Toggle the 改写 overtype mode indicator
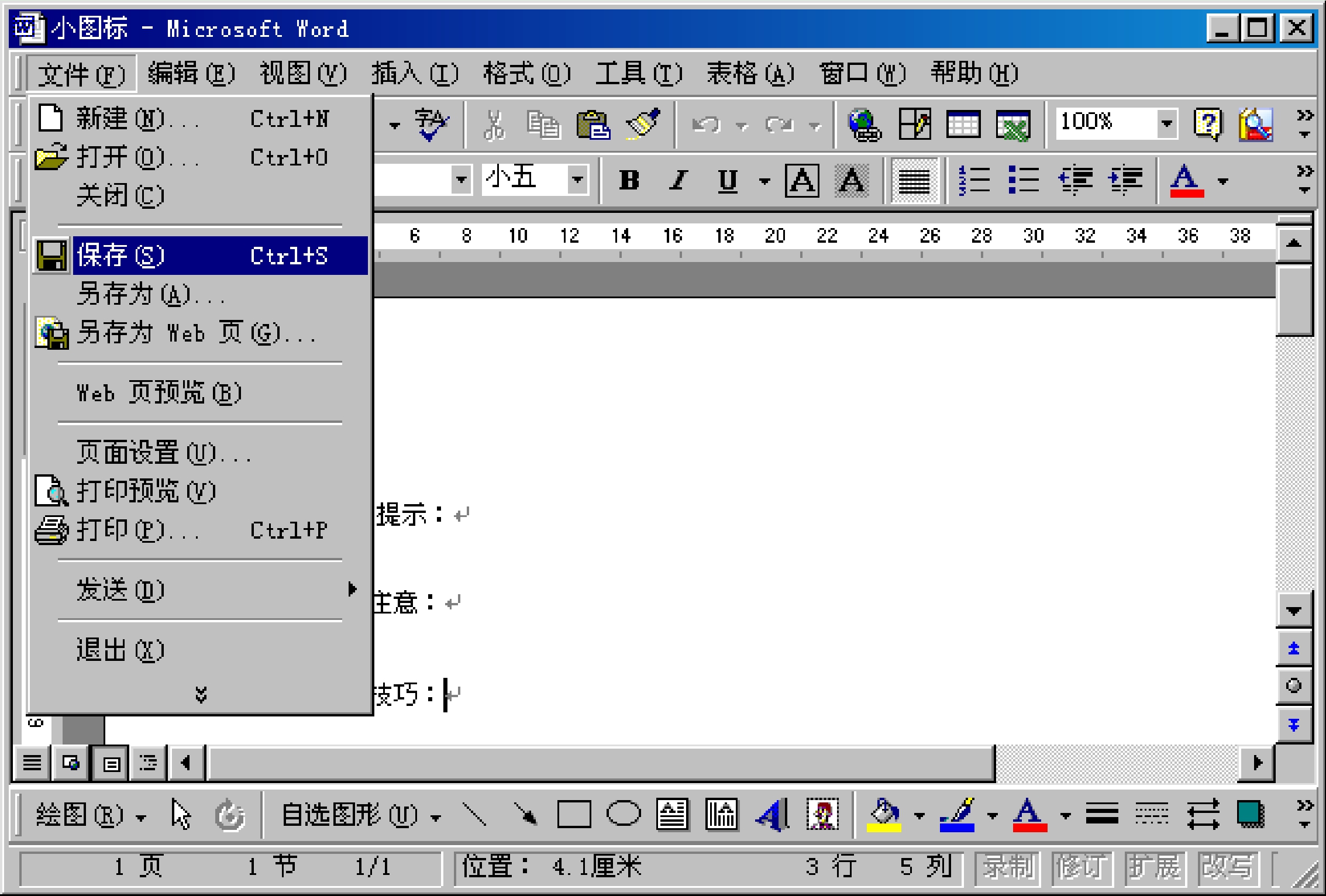Viewport: 1326px width, 896px height. [1227, 867]
